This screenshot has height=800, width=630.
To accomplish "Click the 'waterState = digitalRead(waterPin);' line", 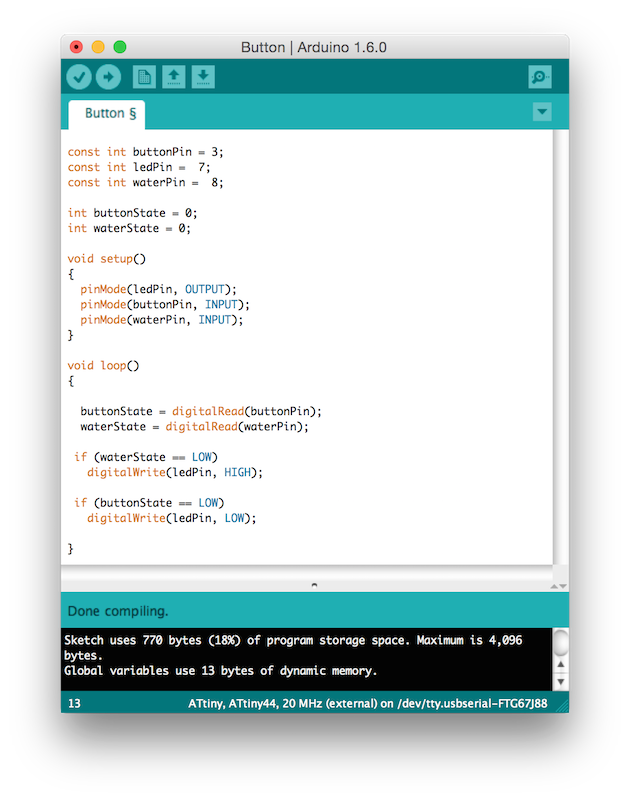I will (x=194, y=427).
